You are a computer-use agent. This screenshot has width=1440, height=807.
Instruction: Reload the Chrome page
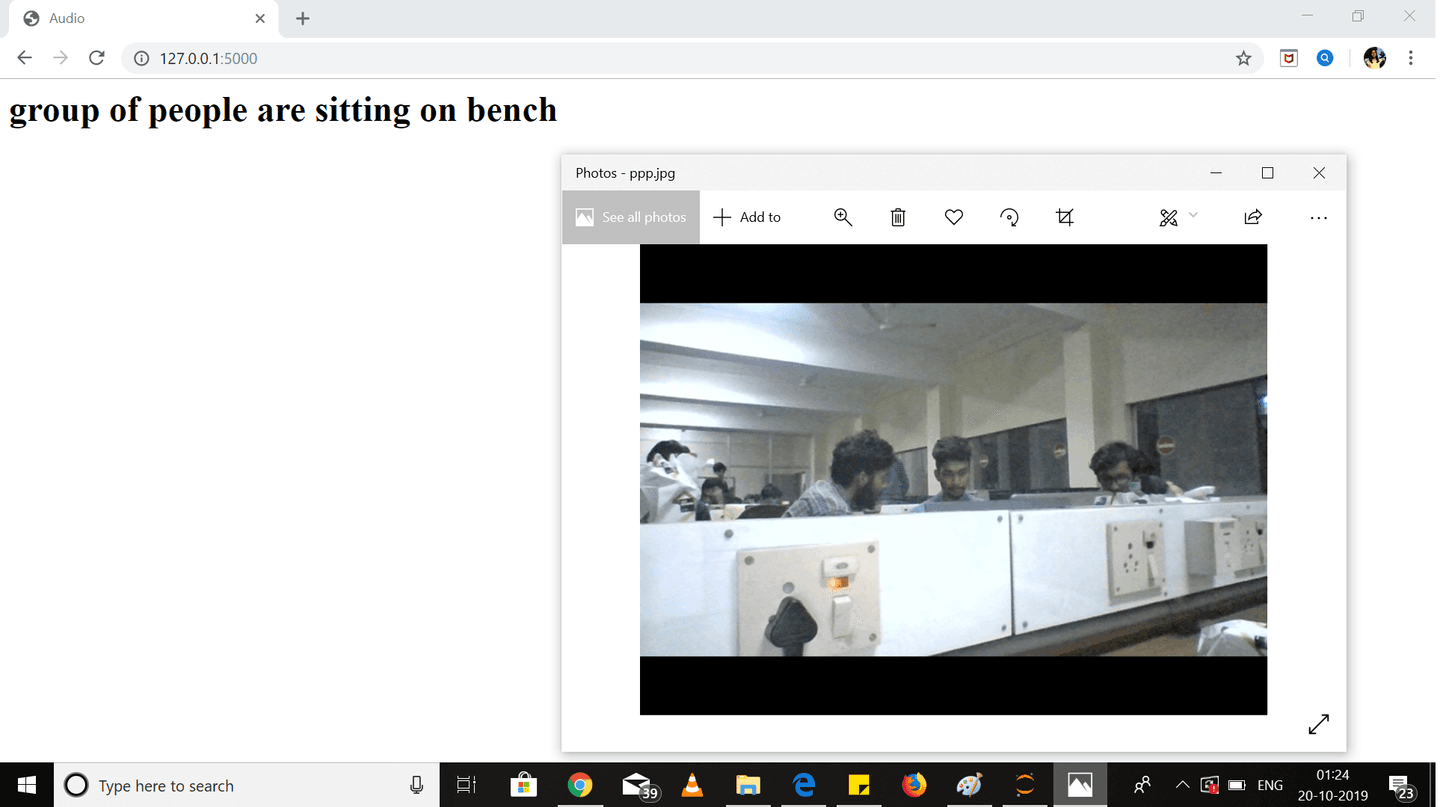pyautogui.click(x=97, y=58)
